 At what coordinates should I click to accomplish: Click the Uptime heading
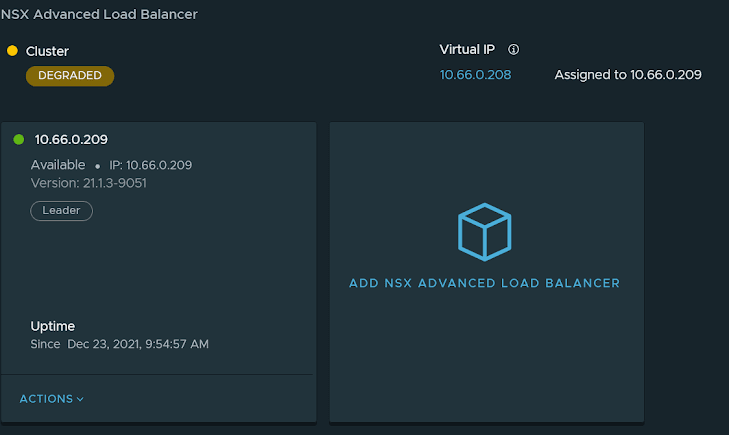pos(53,326)
